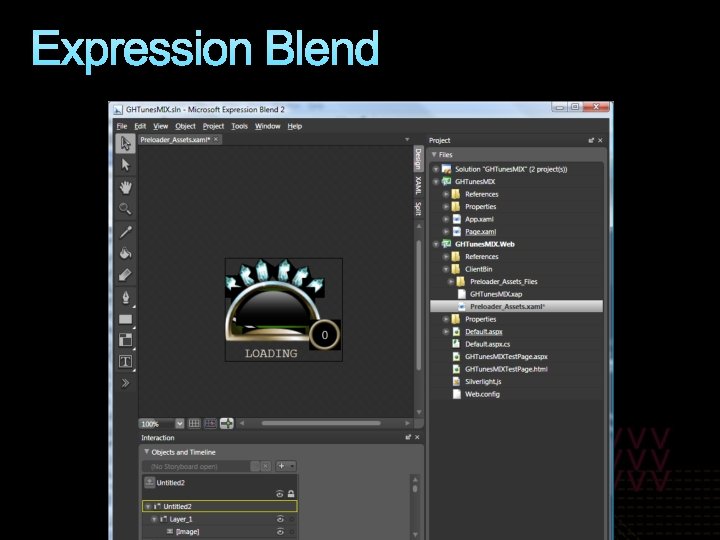Collapse the Solution GHTunesMIX node
The width and height of the screenshot is (720, 540).
pyautogui.click(x=436, y=169)
